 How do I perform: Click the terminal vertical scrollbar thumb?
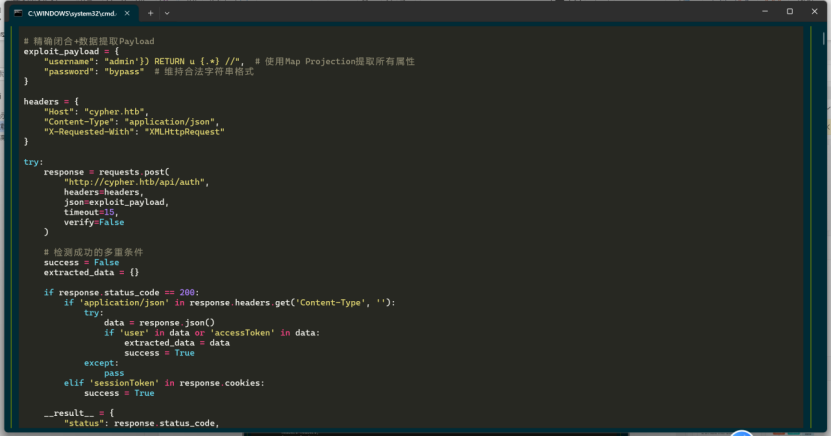coord(824,38)
